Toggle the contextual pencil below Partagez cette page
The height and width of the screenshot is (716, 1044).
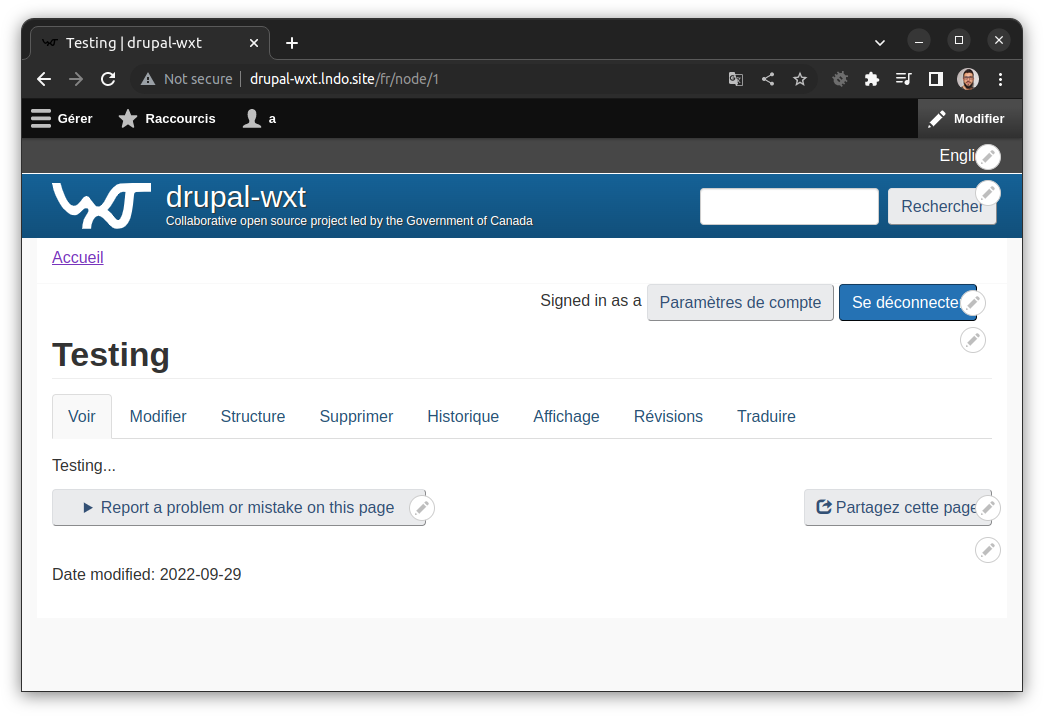click(x=988, y=550)
